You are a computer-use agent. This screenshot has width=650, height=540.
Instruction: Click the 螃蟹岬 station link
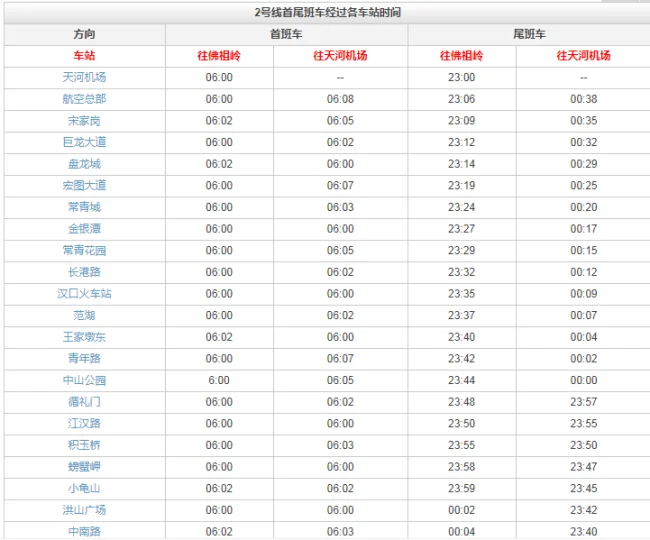click(84, 466)
